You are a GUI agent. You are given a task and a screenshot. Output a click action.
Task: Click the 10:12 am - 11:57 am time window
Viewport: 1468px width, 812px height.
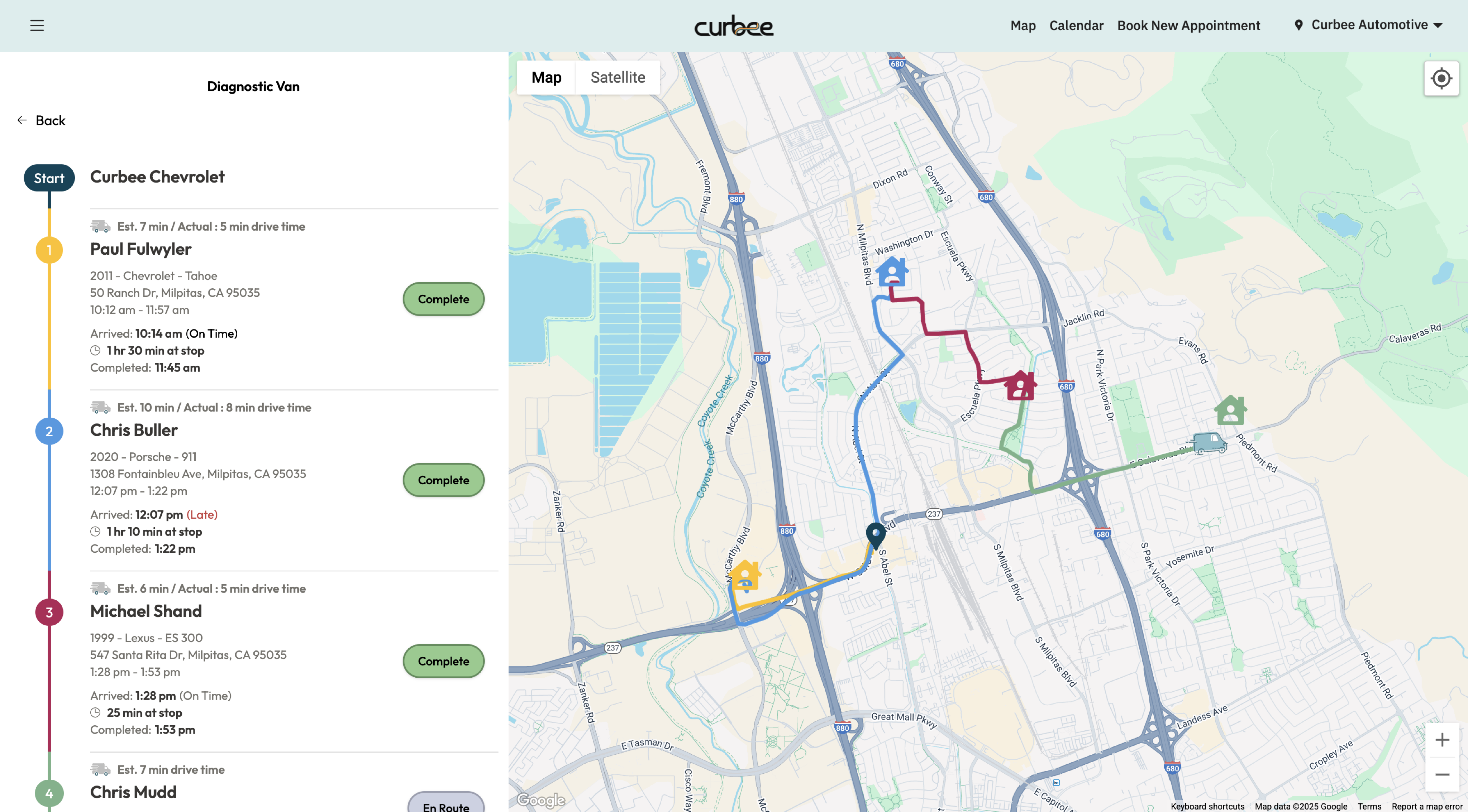tap(140, 310)
